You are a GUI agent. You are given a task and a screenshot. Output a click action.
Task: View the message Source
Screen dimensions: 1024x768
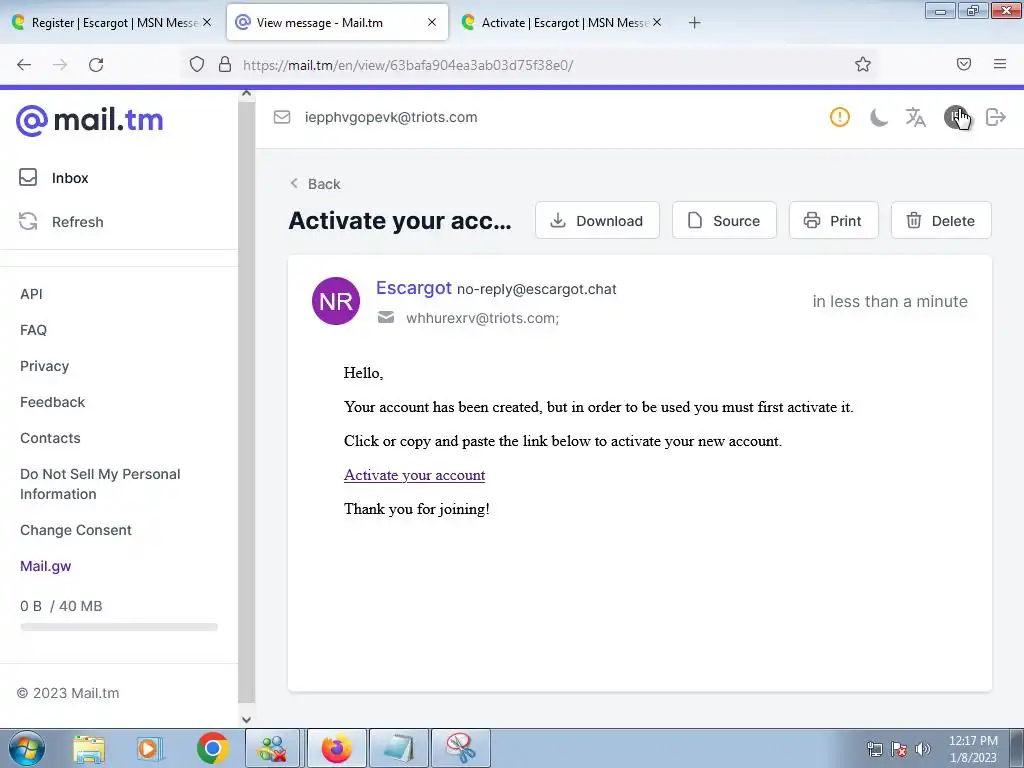coord(724,221)
